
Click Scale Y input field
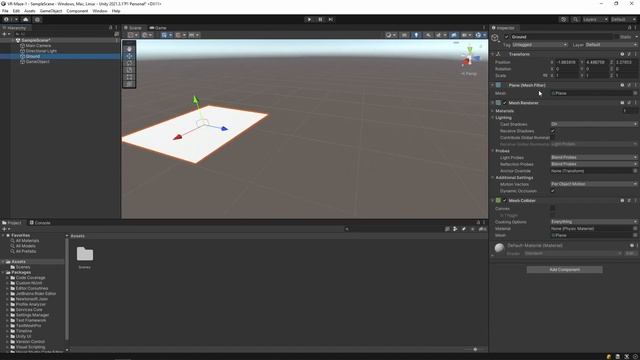pos(597,76)
